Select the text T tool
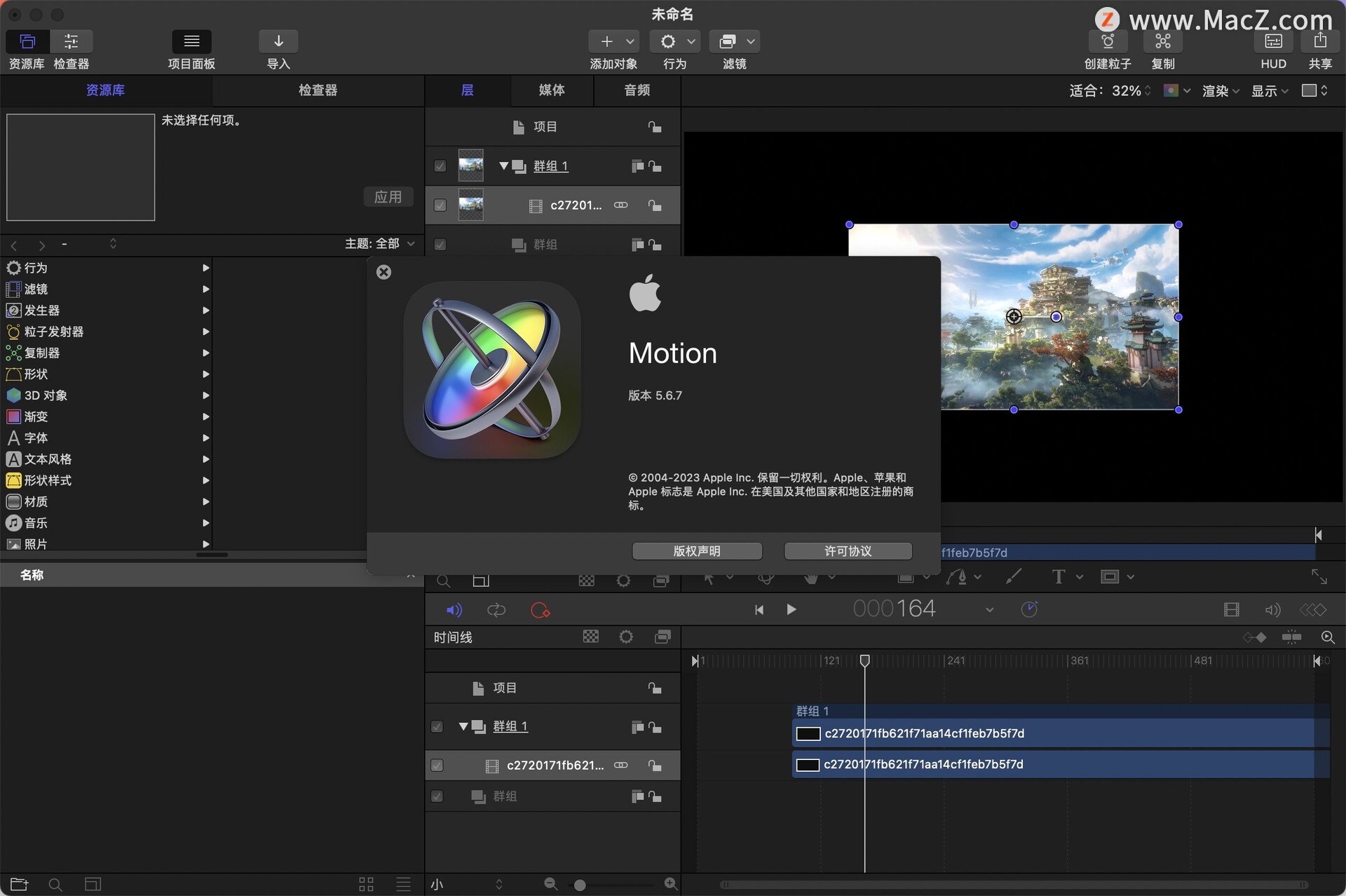Screen dimensions: 1346x896 (x=1059, y=577)
